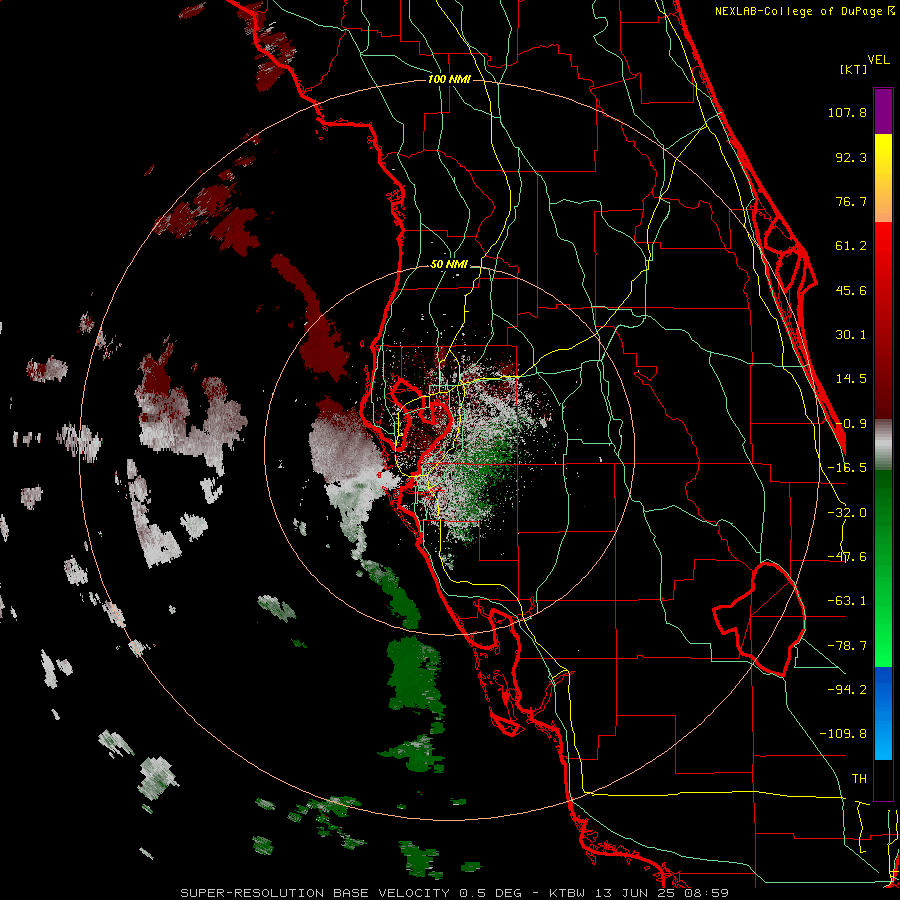Viewport: 900px width, 900px height.
Task: Click the yellow segment of the velocity color bar
Action: click(883, 178)
